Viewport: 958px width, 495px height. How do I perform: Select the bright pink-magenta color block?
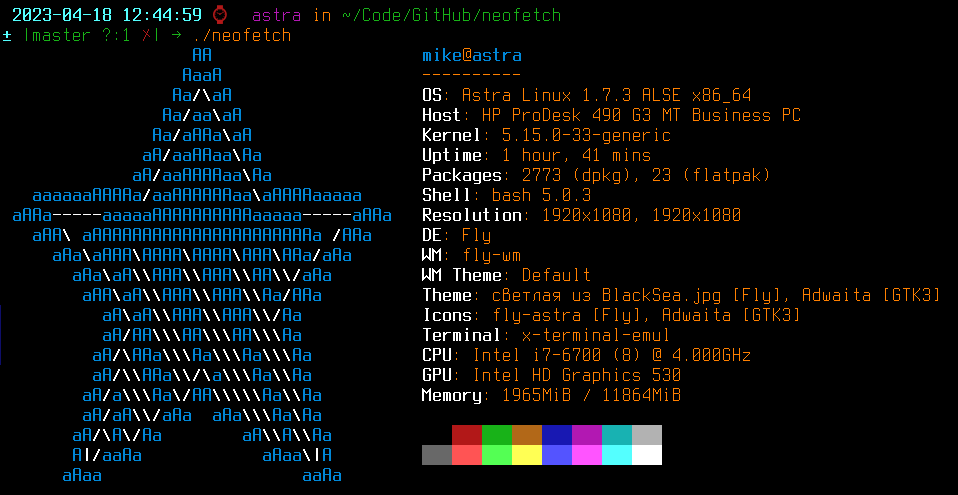click(587, 455)
